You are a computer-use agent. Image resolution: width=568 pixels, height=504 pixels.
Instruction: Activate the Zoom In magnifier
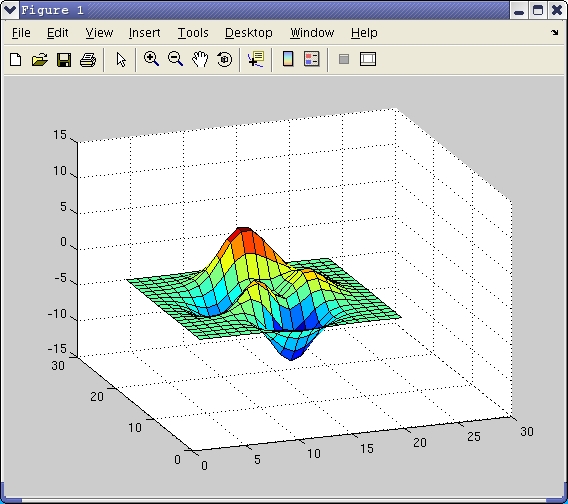[151, 59]
